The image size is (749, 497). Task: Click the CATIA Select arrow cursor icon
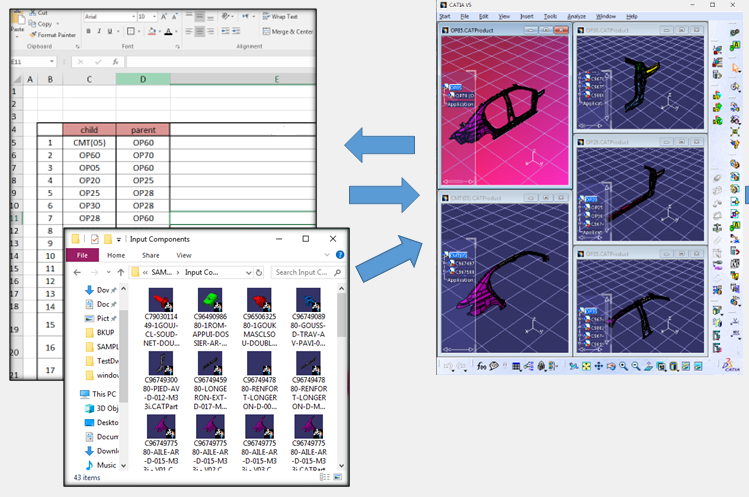point(735,68)
